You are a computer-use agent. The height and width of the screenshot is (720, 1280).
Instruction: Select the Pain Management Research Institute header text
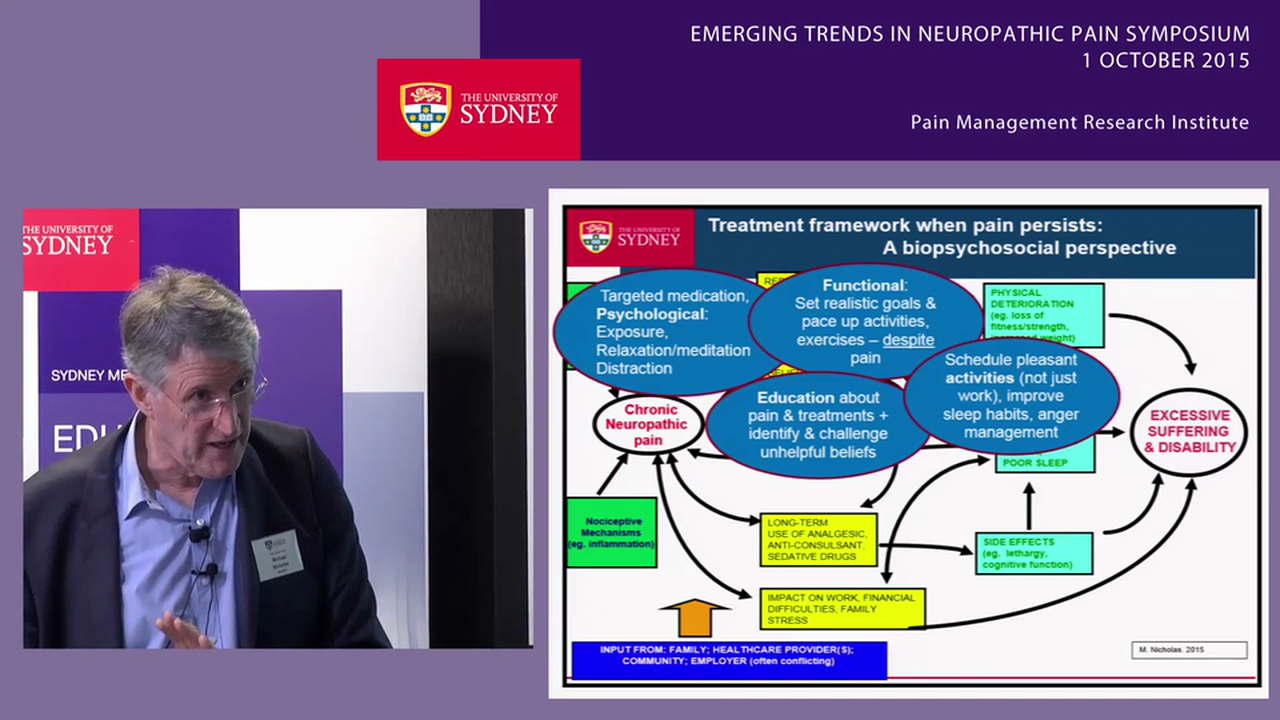(x=1079, y=121)
